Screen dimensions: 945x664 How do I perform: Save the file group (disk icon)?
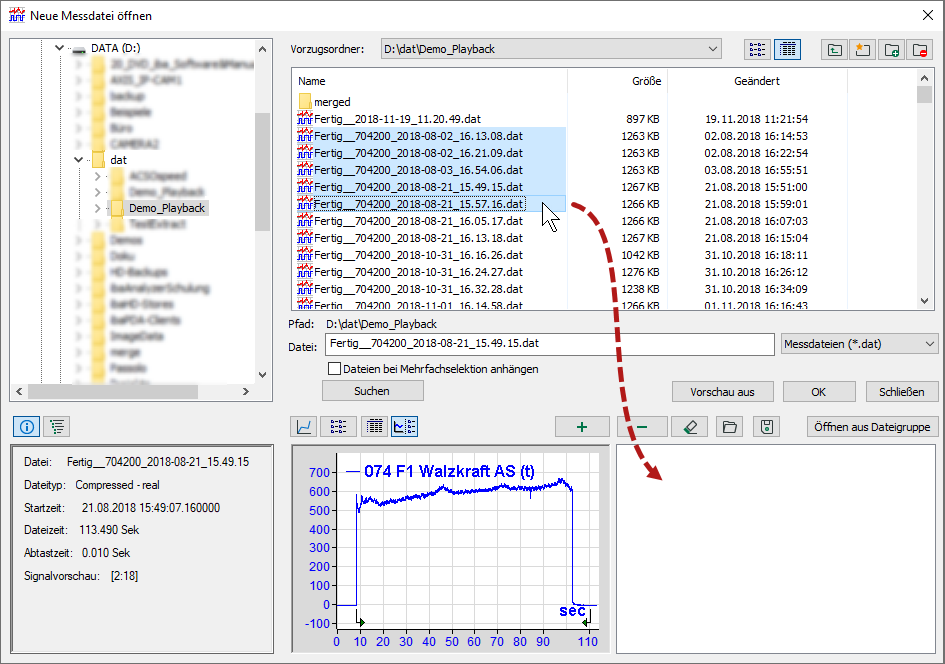click(x=767, y=427)
